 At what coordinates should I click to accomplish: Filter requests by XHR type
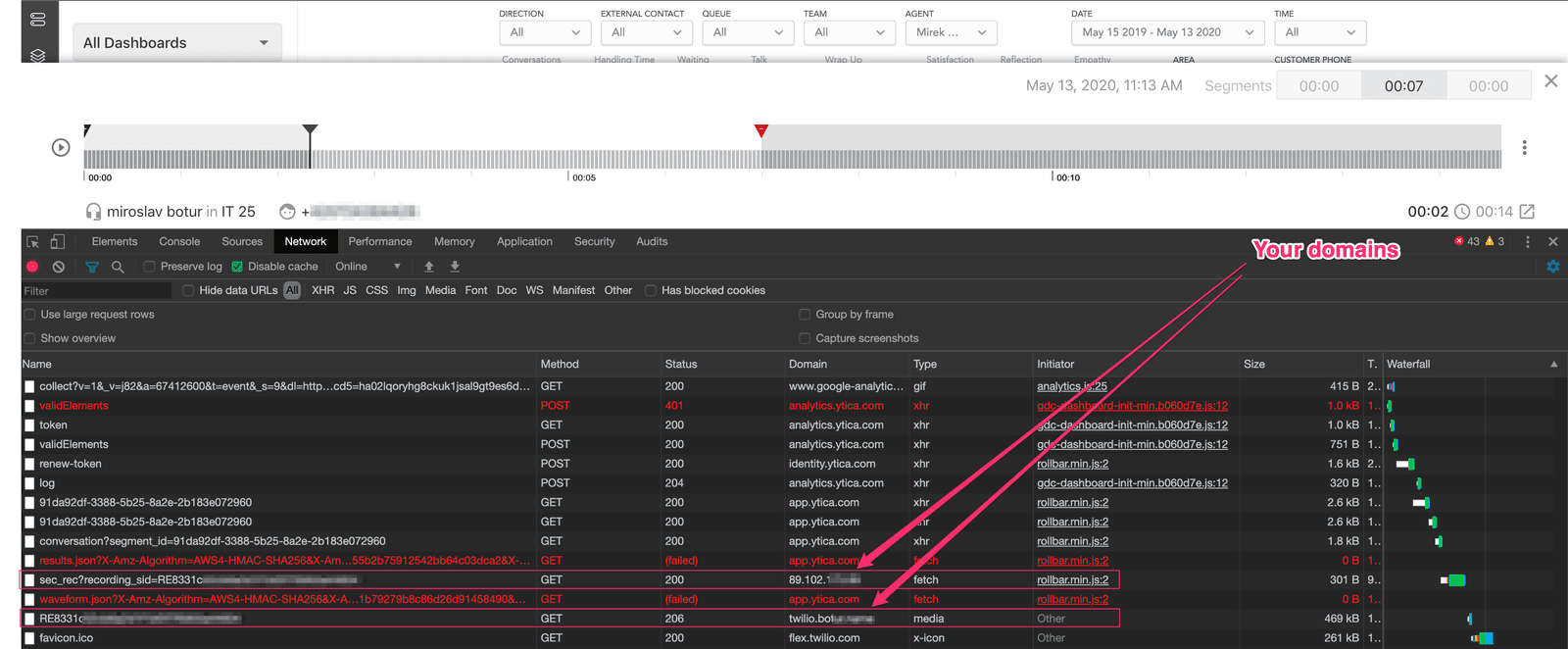point(322,290)
